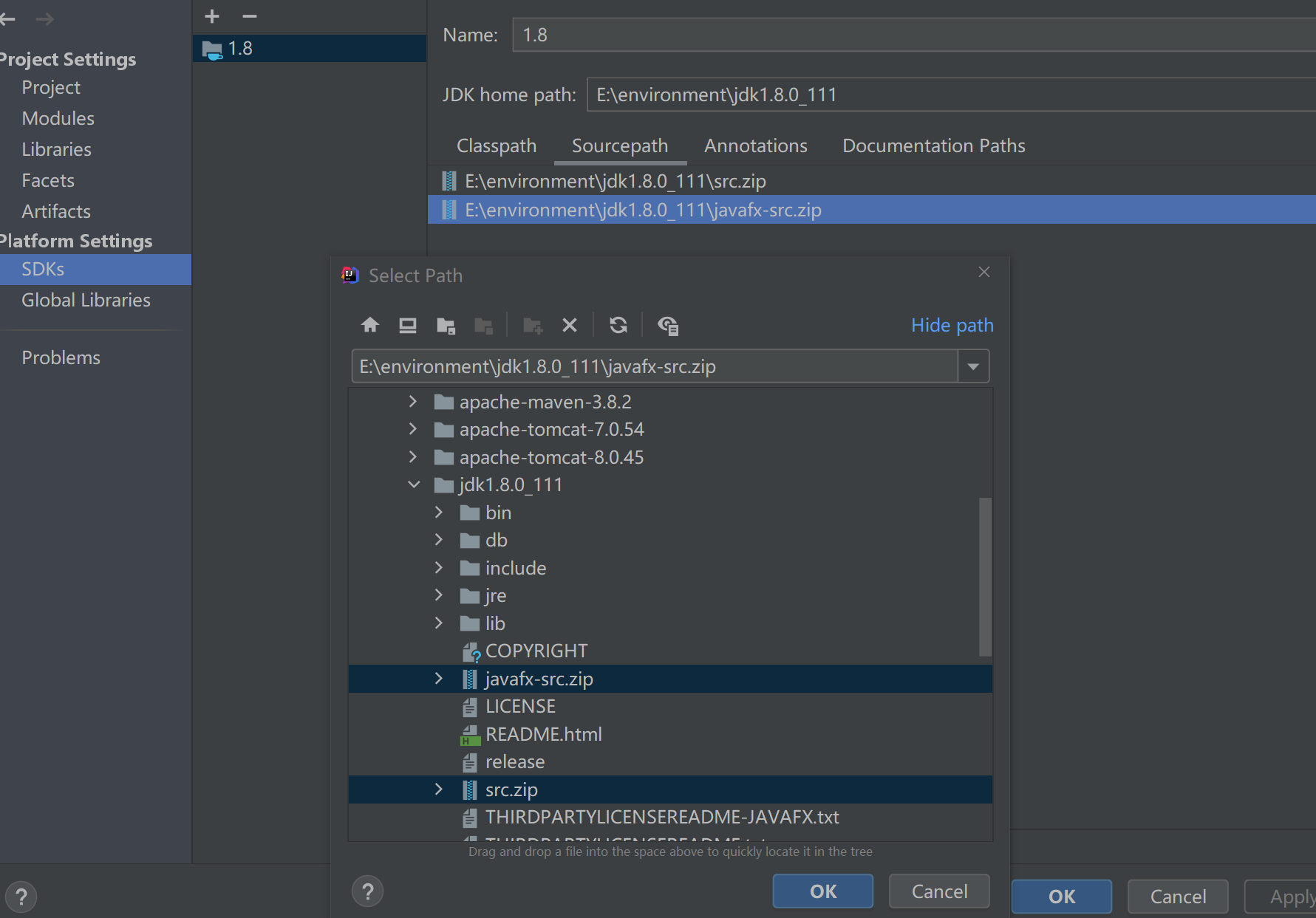
Task: Open the Global Libraries page
Action: coord(86,300)
